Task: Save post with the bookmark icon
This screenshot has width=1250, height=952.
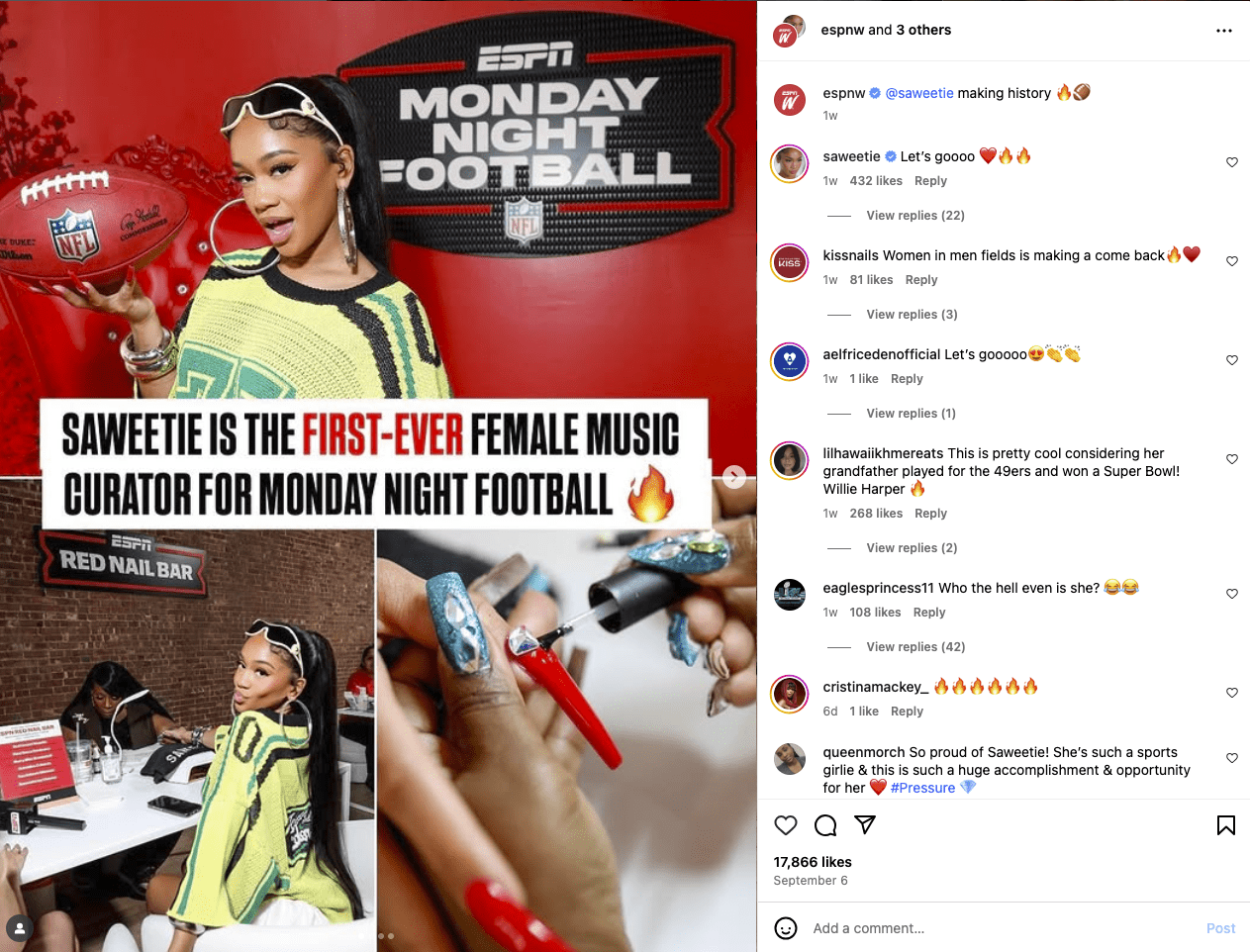Action: tap(1226, 825)
